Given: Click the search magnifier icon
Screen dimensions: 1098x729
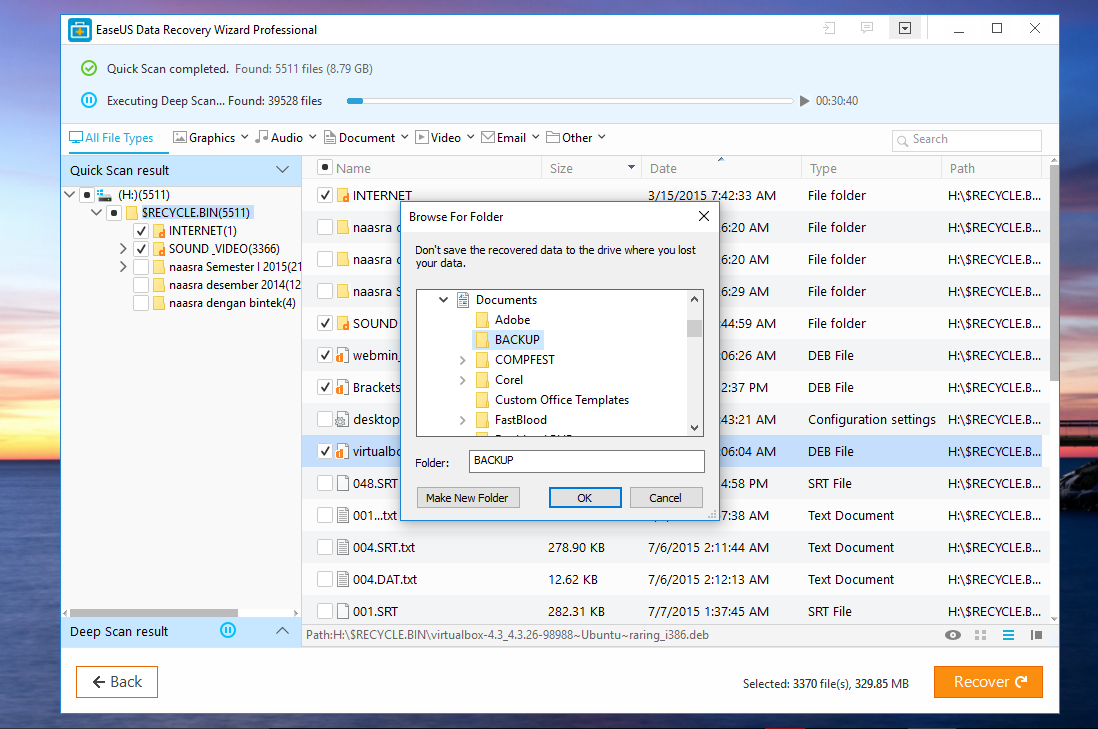Looking at the screenshot, I should pos(903,140).
